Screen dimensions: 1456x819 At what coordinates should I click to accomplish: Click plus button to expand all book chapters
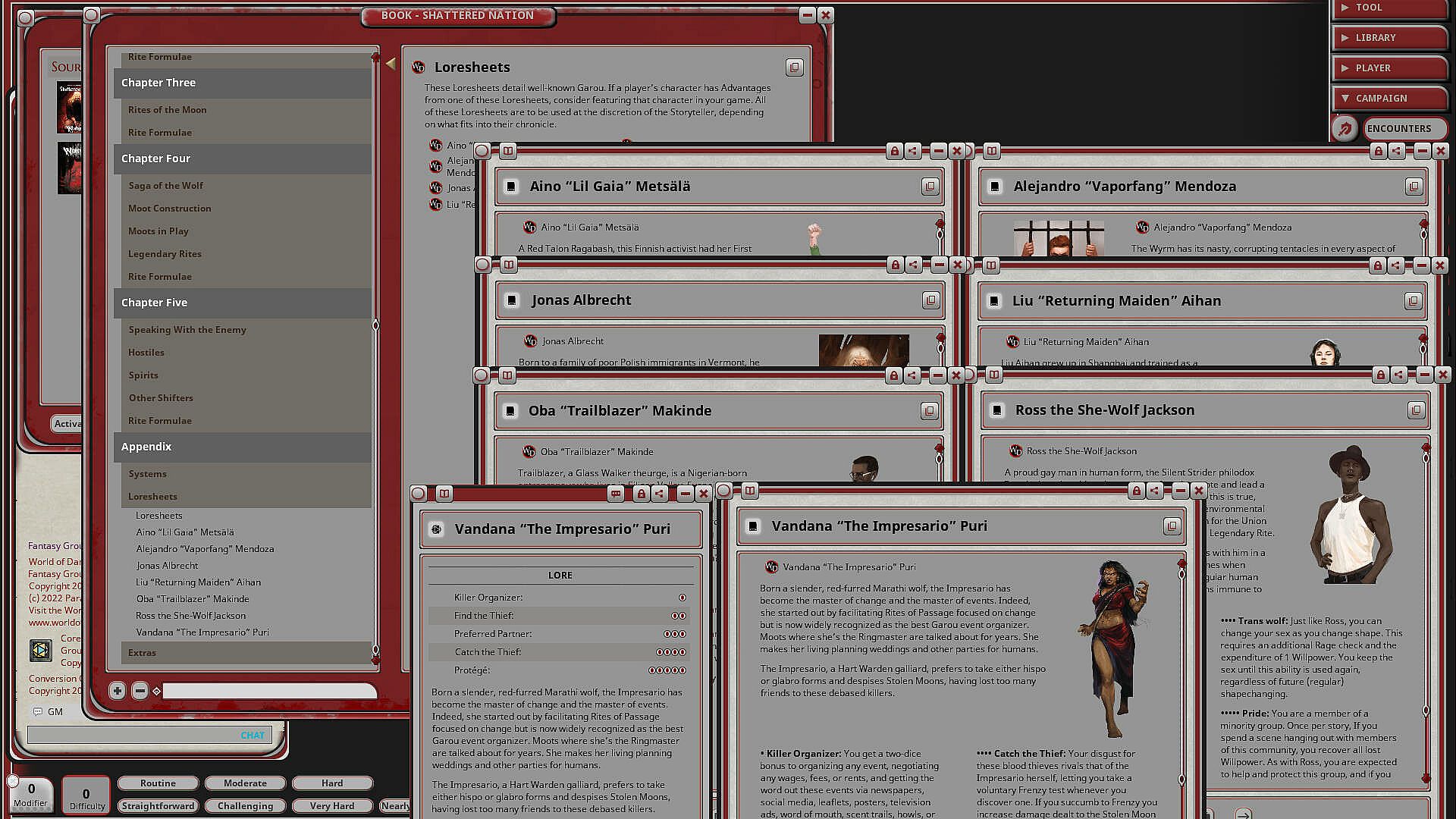(x=117, y=691)
